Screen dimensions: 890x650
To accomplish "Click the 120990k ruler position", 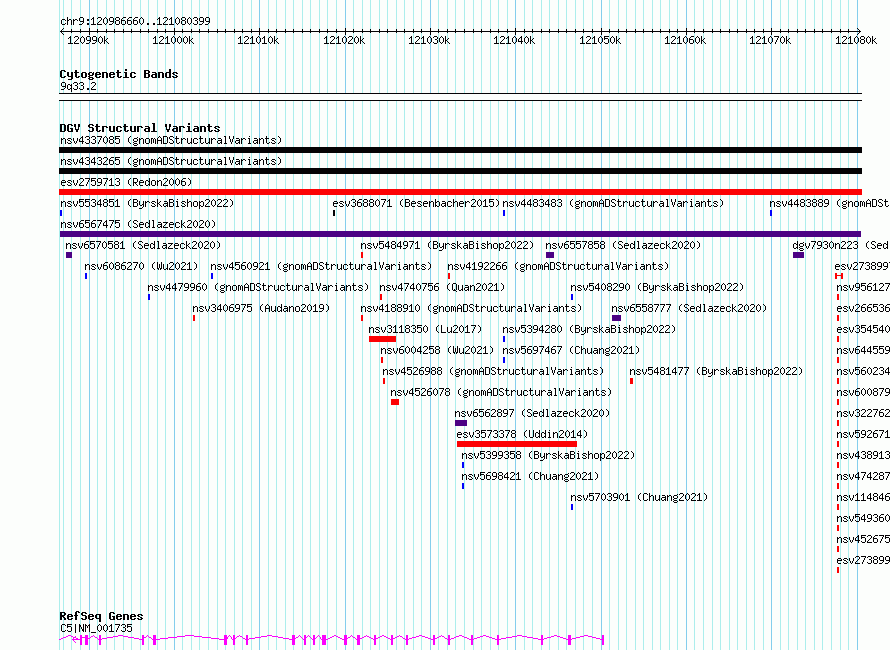I will tap(88, 40).
